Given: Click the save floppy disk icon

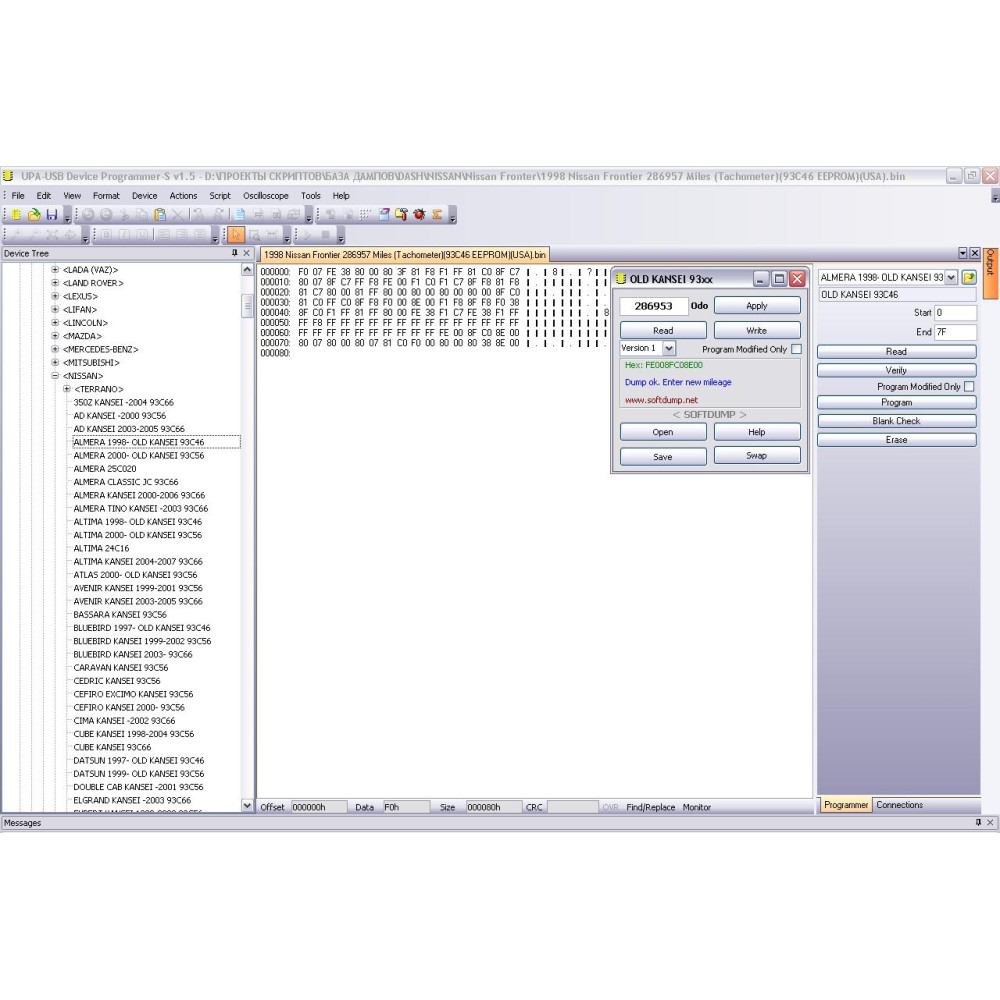Looking at the screenshot, I should coord(52,215).
